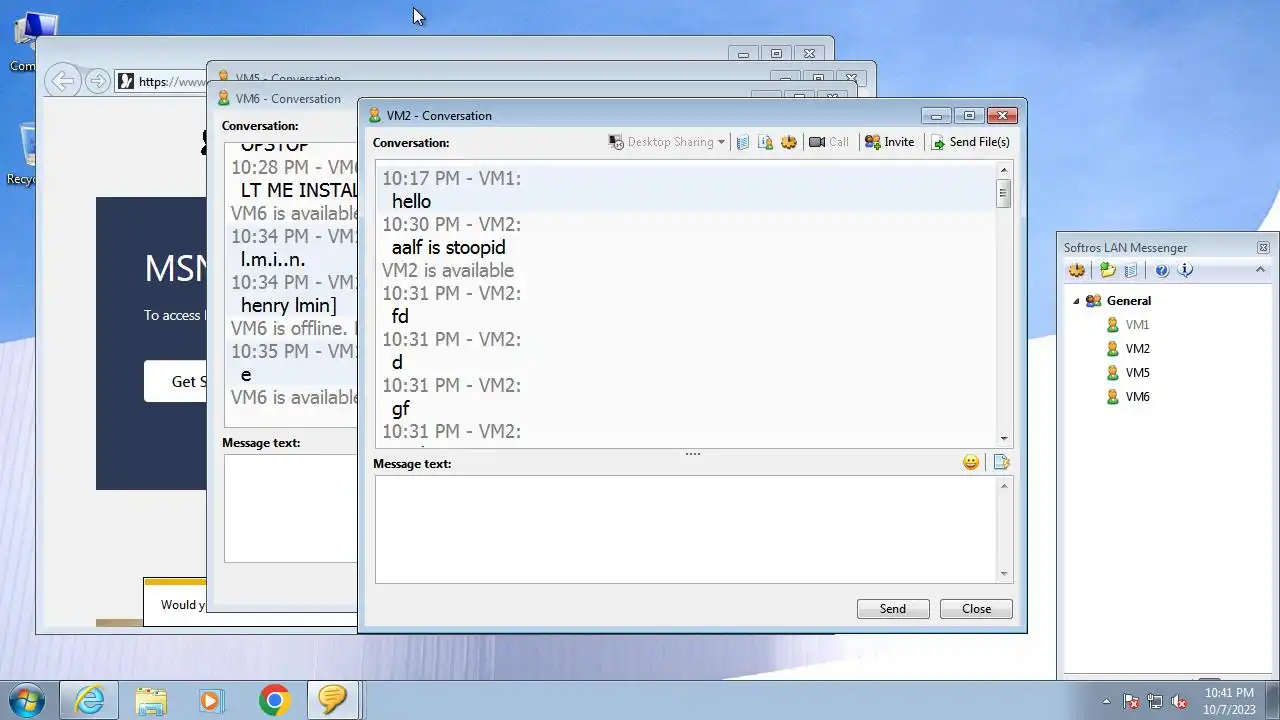Click the Send button
Image resolution: width=1280 pixels, height=720 pixels.
pos(893,609)
